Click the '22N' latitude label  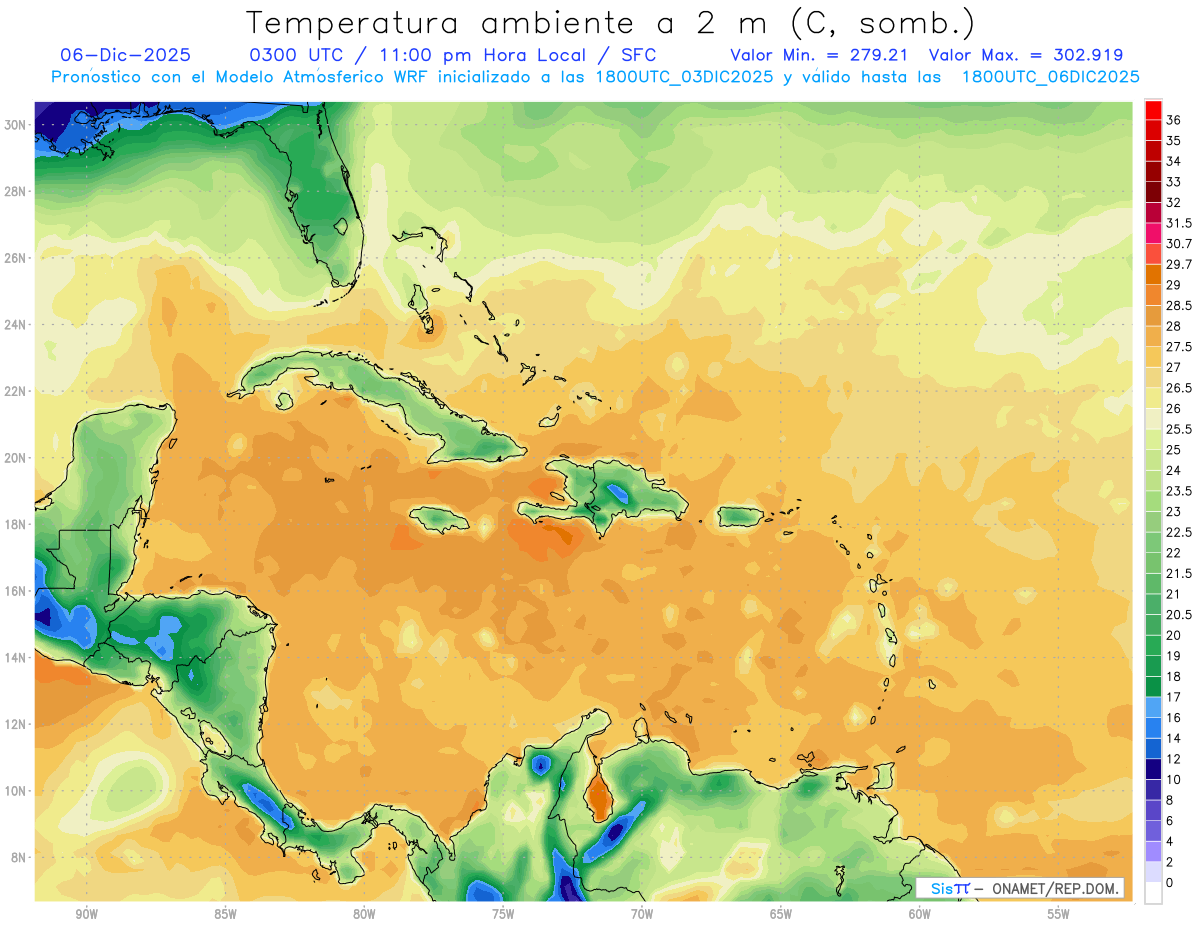tap(17, 391)
